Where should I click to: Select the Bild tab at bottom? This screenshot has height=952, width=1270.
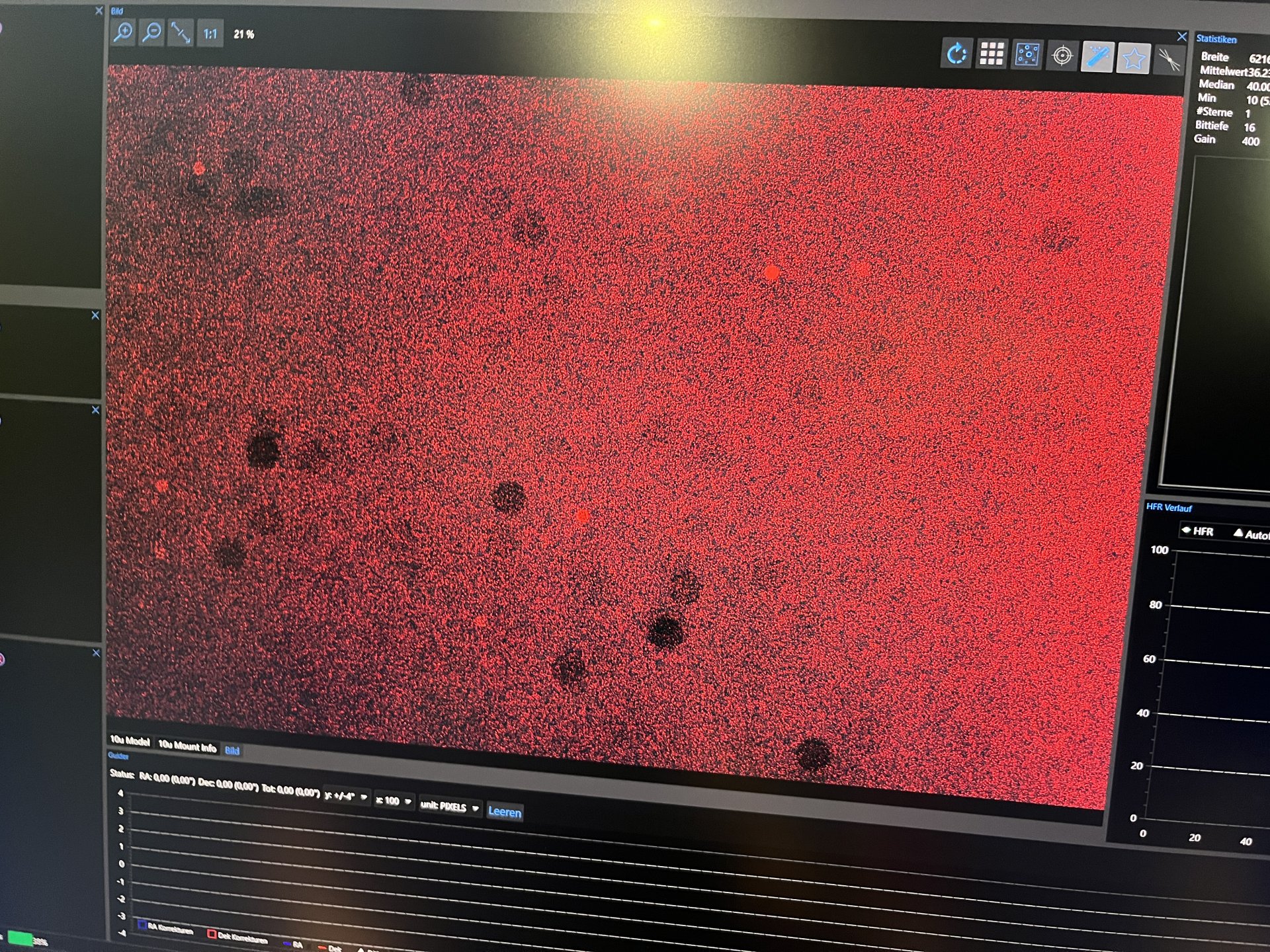tap(232, 750)
